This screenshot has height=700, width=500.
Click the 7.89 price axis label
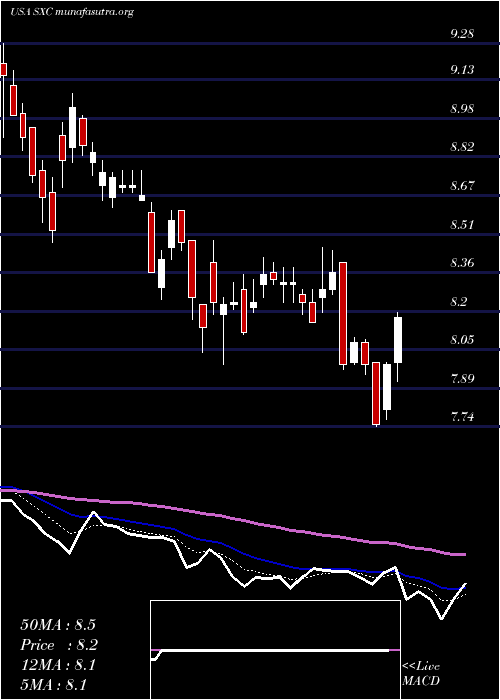(x=462, y=379)
